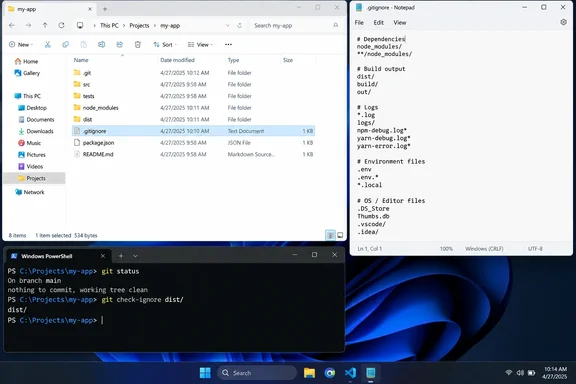Click the Search my-app field
This screenshot has height=384, width=576.
pos(296,25)
